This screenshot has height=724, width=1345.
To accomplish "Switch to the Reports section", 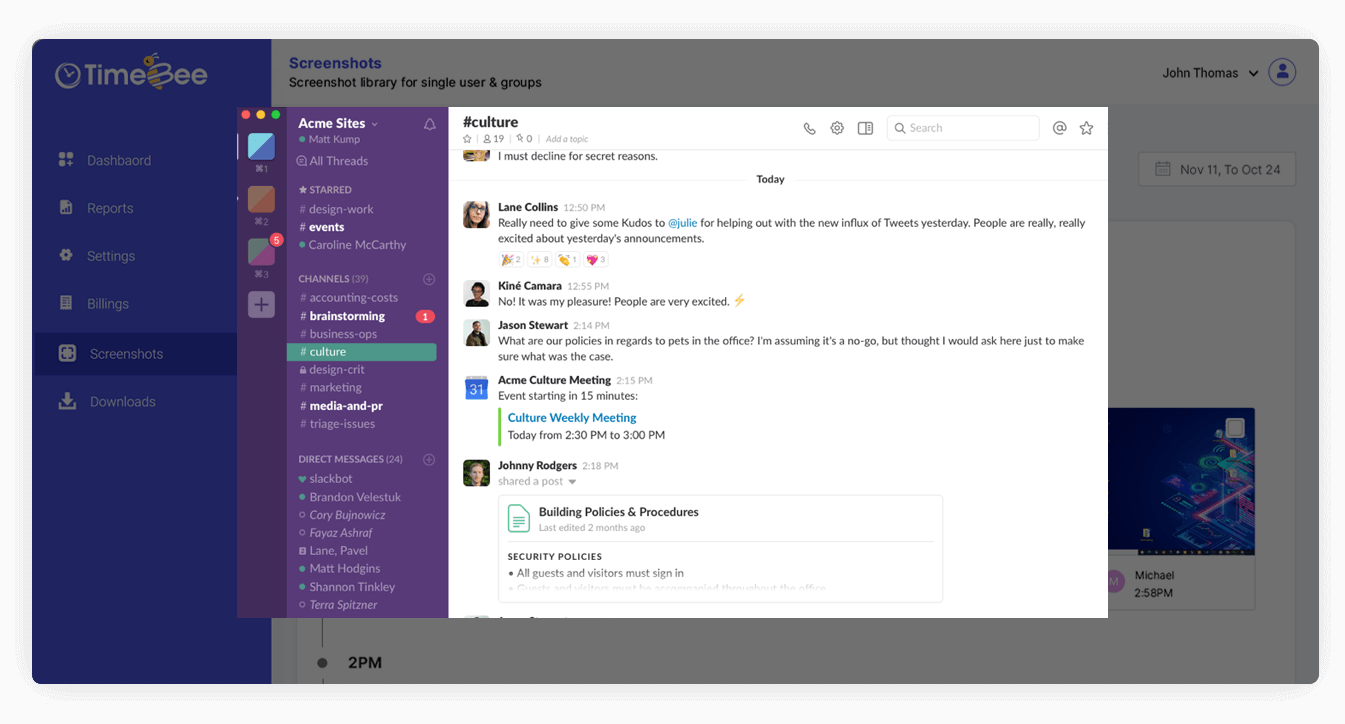I will coord(109,207).
